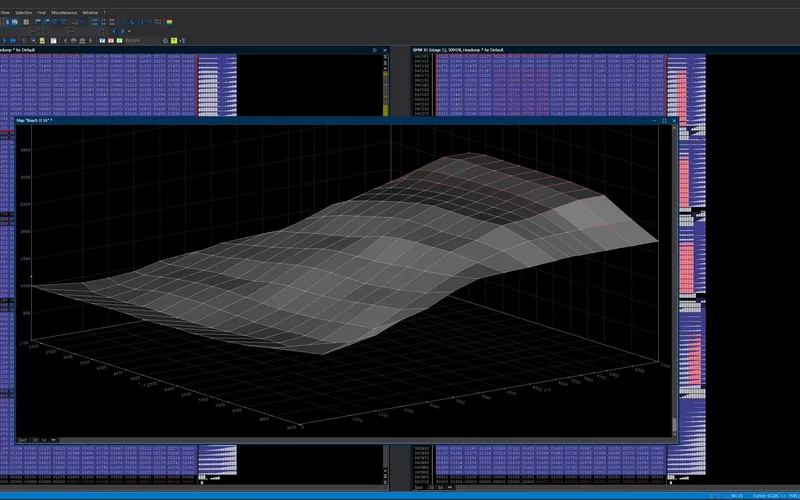
Task: Click the double blue fast-forward arrow icon
Action: pyautogui.click(x=13, y=40)
